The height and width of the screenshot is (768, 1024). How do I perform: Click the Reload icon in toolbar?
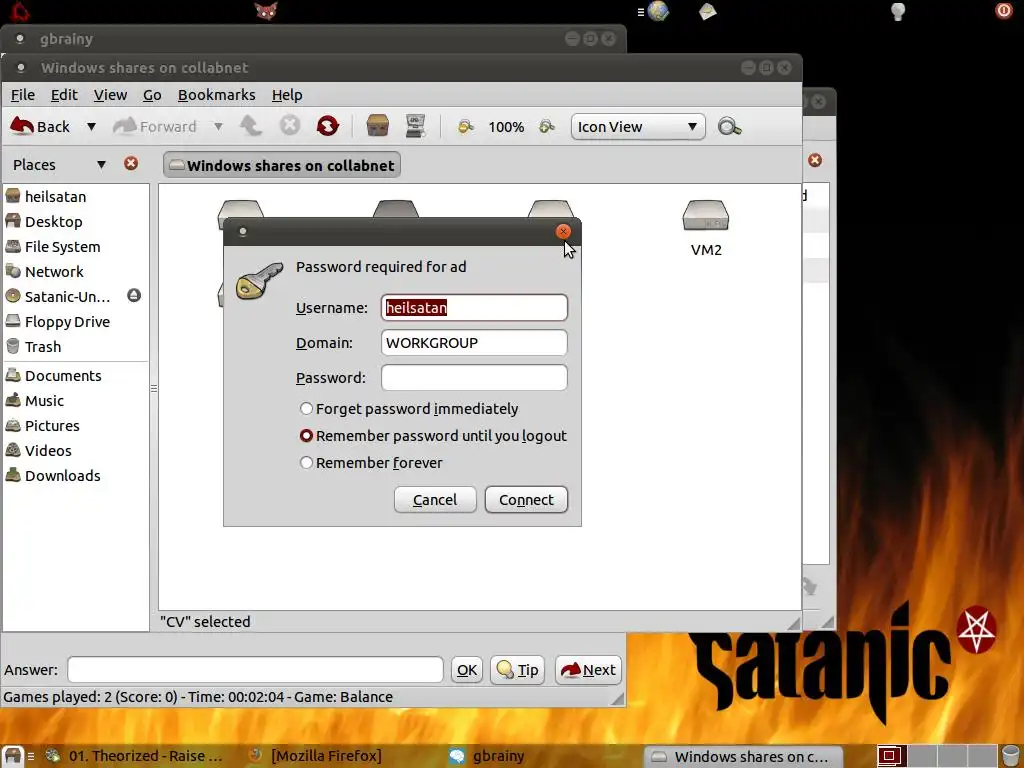point(328,125)
